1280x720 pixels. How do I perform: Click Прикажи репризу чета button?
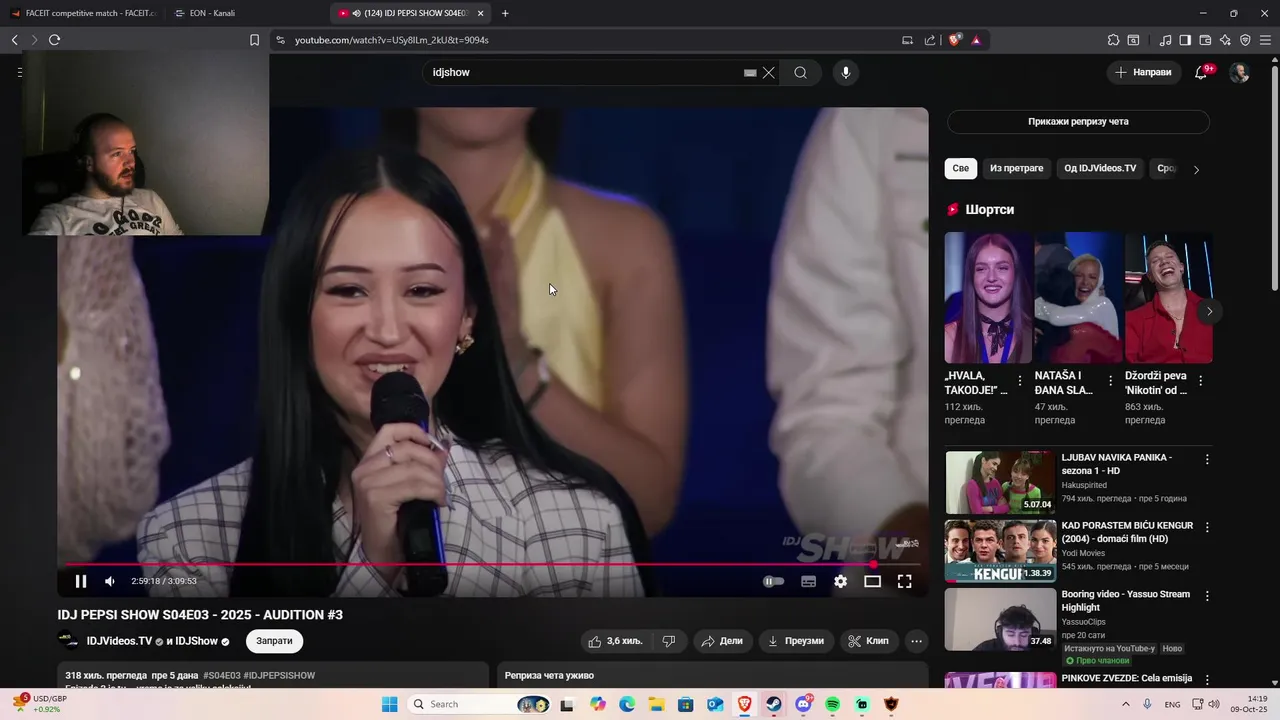[x=1078, y=121]
